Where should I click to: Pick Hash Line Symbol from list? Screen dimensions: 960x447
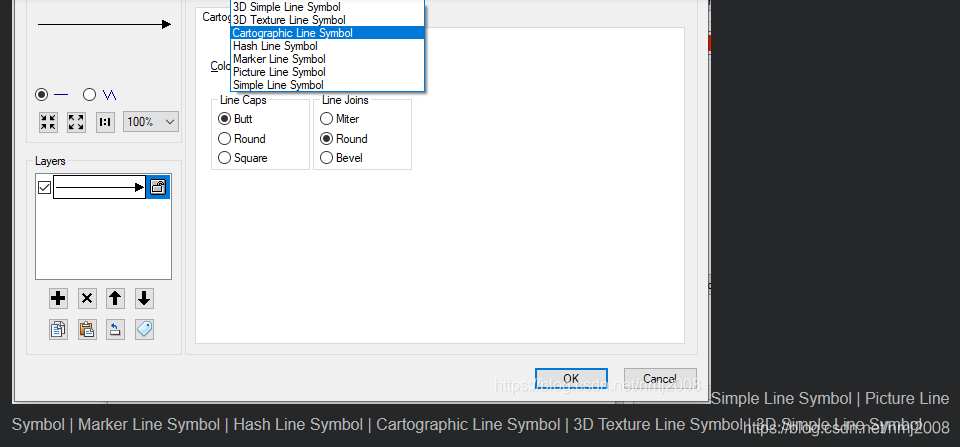(x=327, y=46)
